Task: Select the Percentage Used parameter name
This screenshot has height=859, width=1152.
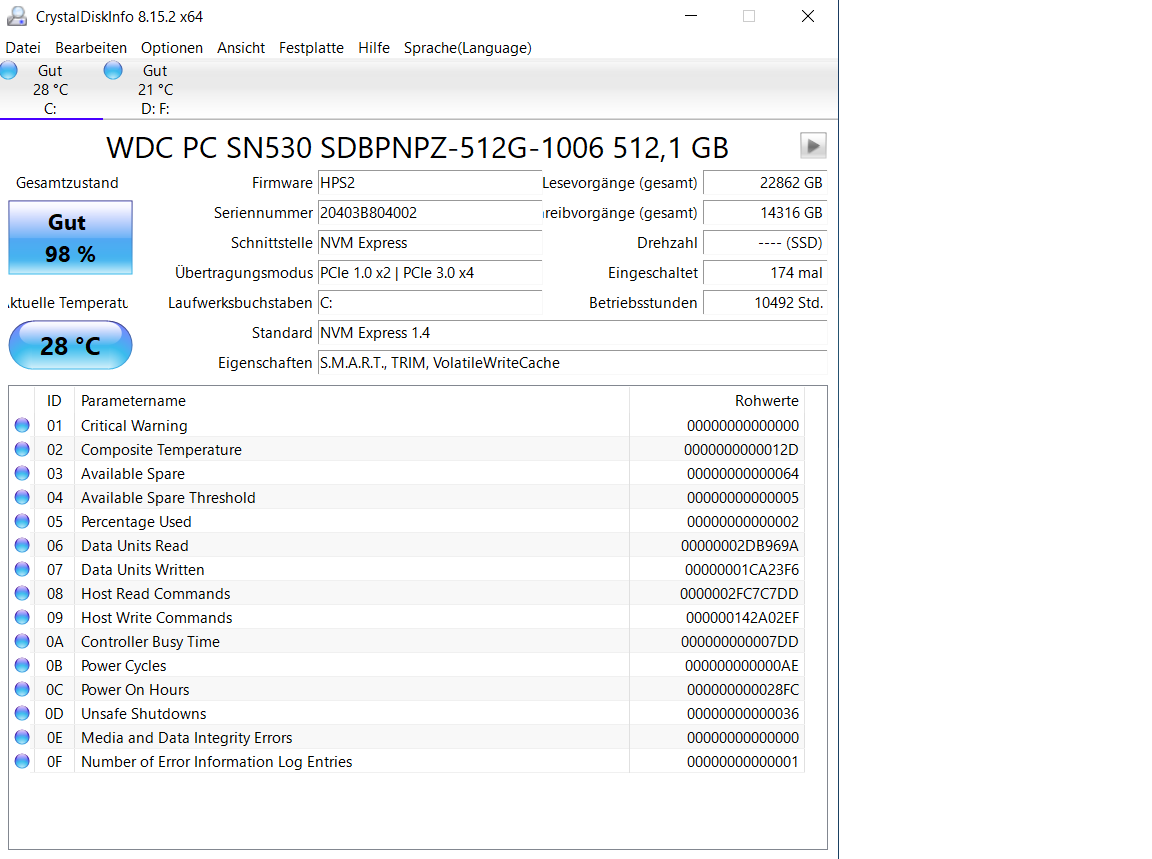Action: coord(136,522)
